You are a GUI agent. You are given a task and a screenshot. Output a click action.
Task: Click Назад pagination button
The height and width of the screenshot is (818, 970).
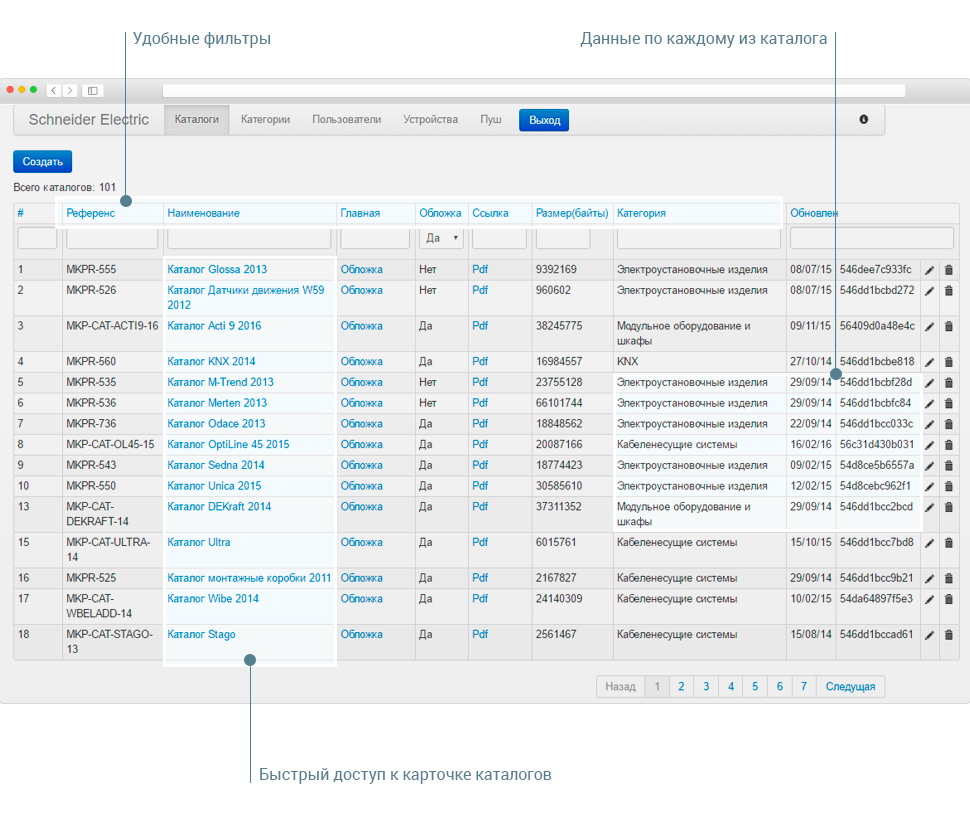click(620, 686)
